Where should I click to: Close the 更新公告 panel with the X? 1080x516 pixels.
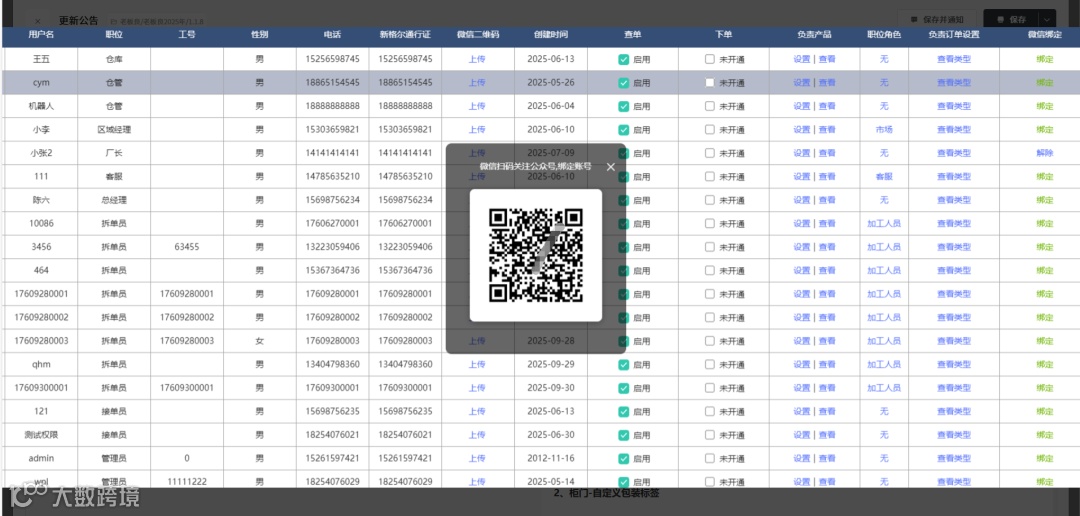pos(37,21)
